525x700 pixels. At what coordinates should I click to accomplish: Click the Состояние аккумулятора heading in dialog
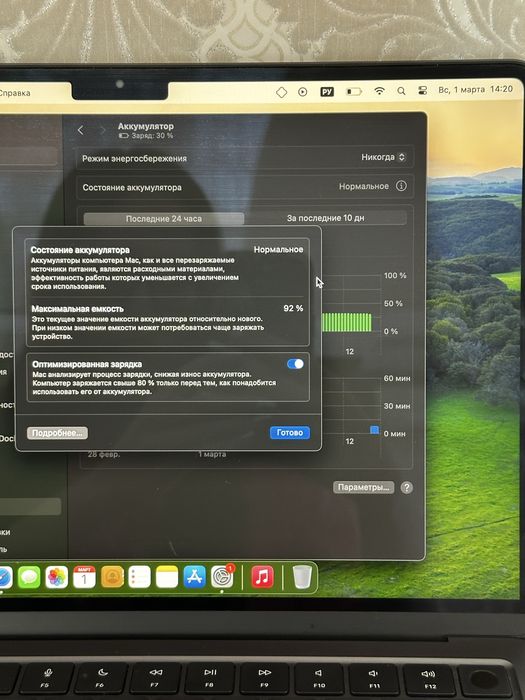80,250
